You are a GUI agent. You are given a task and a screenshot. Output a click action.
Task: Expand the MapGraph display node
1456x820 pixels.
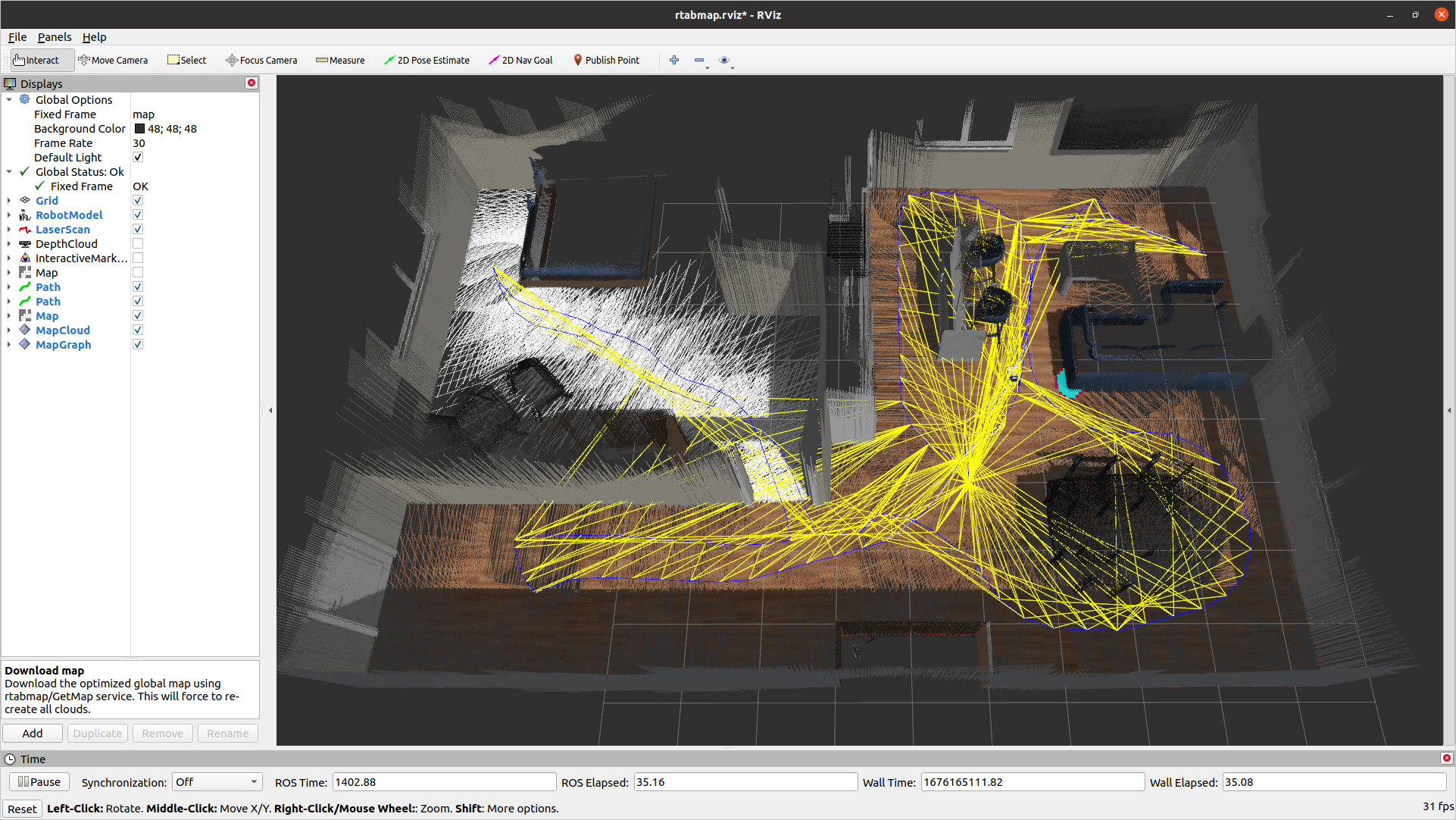click(9, 345)
